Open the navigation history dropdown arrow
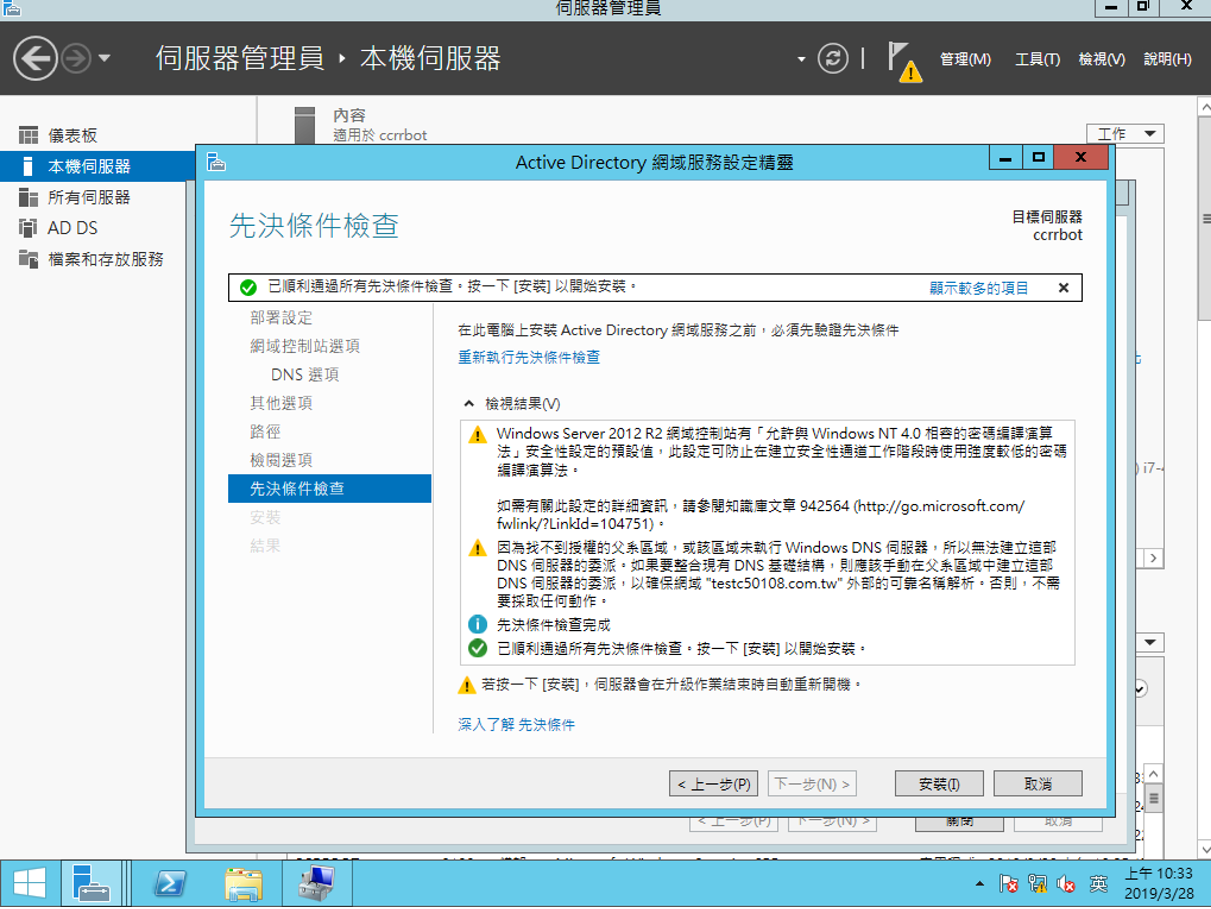The width and height of the screenshot is (1211, 909). (x=104, y=59)
